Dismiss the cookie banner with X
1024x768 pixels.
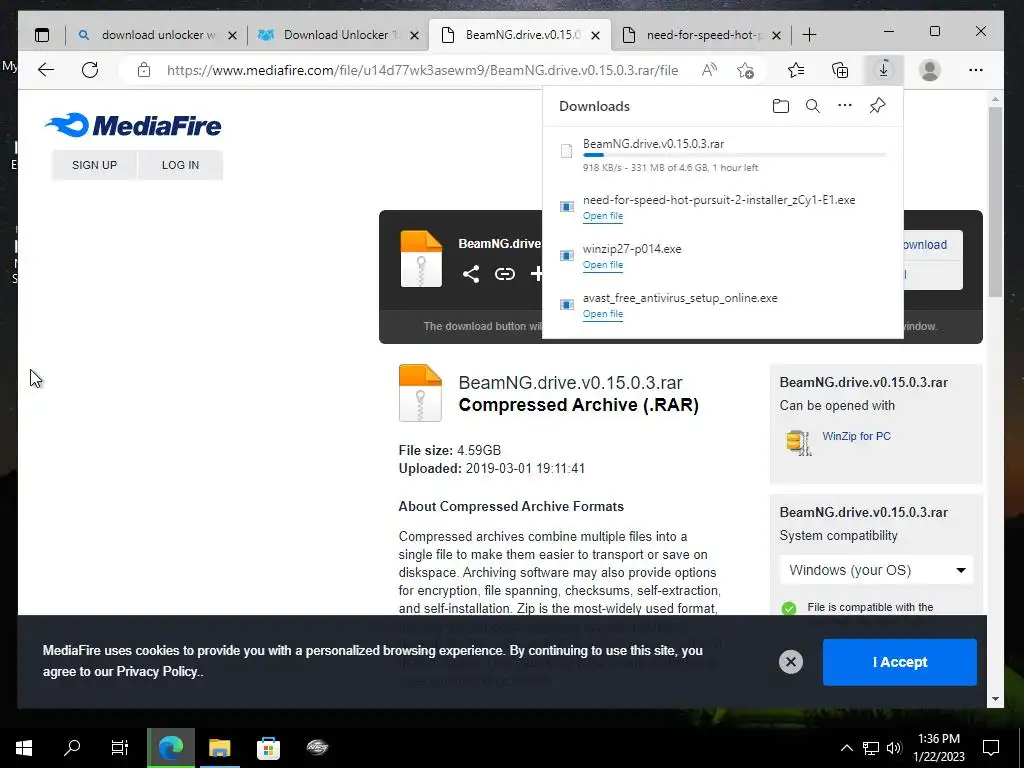790,662
